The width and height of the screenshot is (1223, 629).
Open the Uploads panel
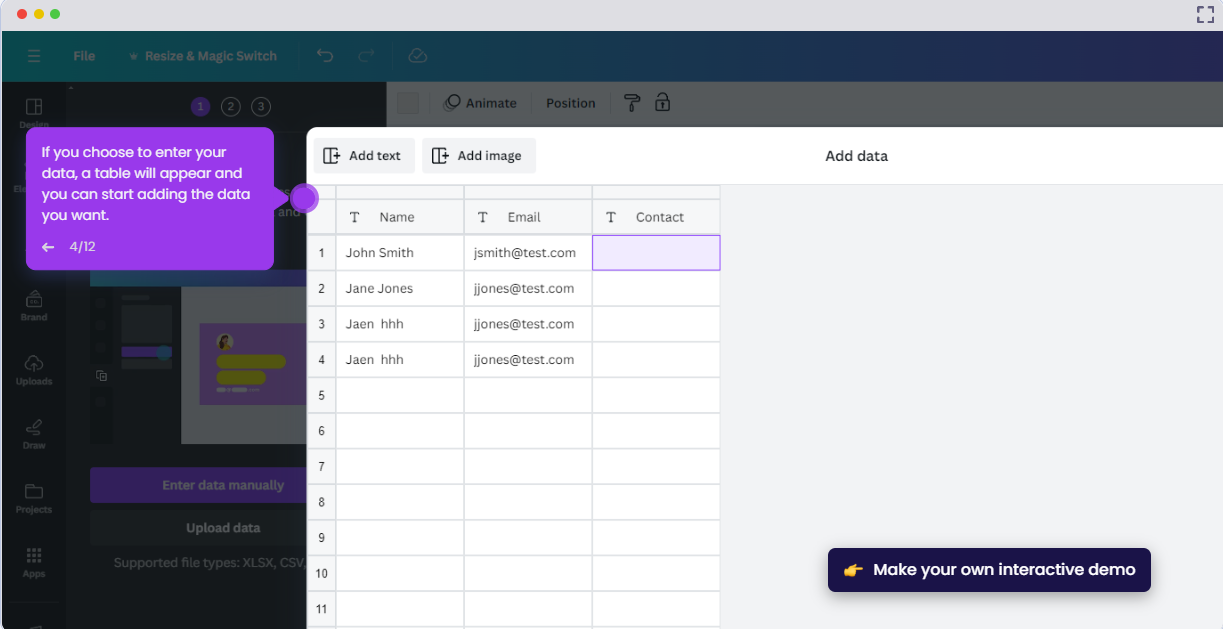tap(33, 369)
